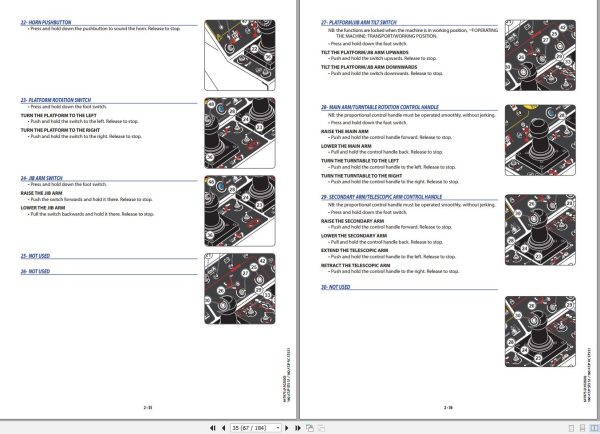The width and height of the screenshot is (600, 434).
Task: Click 'LOWER THE JIB ARM' text
Action: point(43,208)
